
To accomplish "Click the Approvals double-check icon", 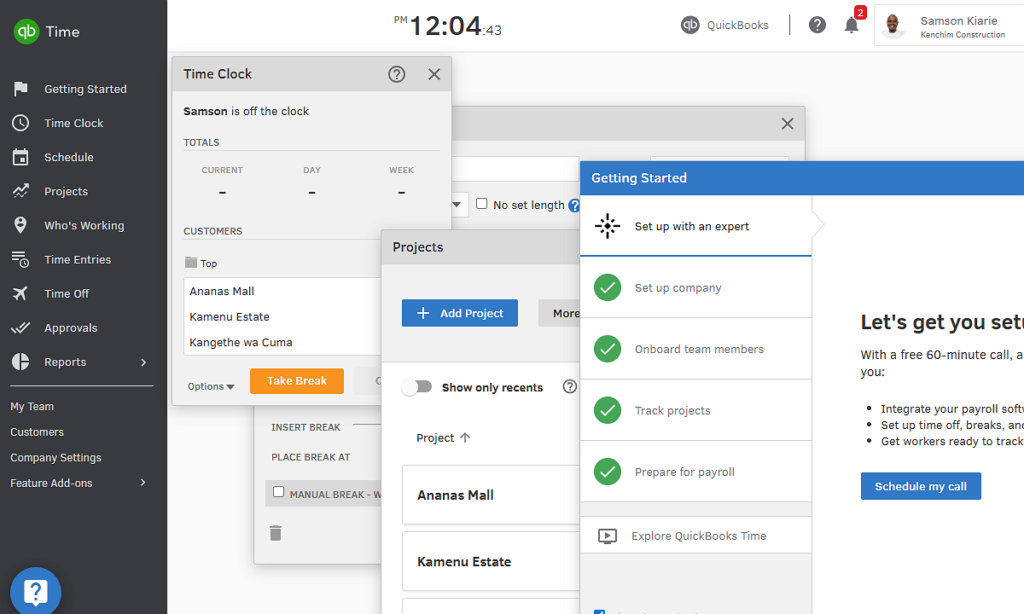I will pos(21,327).
